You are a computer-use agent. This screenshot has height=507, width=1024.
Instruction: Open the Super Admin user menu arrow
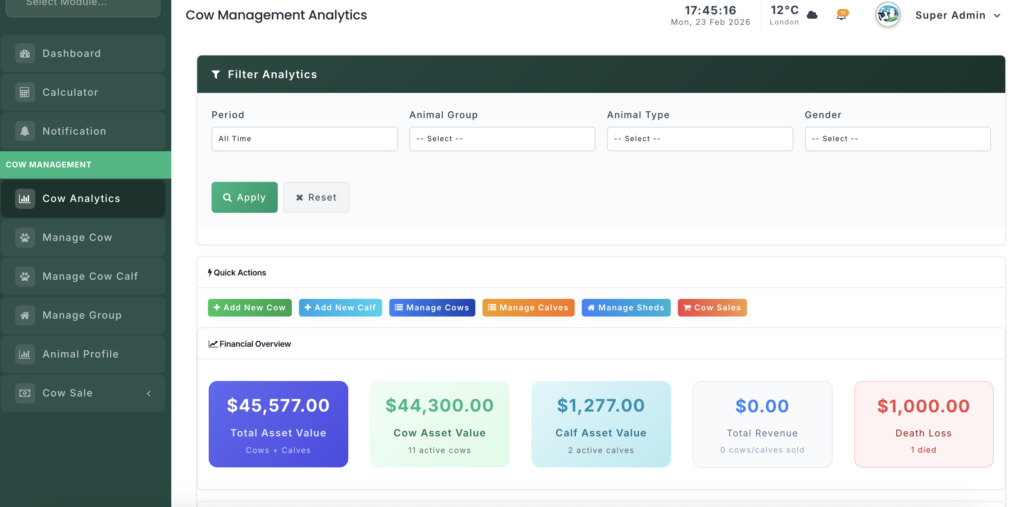coord(997,16)
